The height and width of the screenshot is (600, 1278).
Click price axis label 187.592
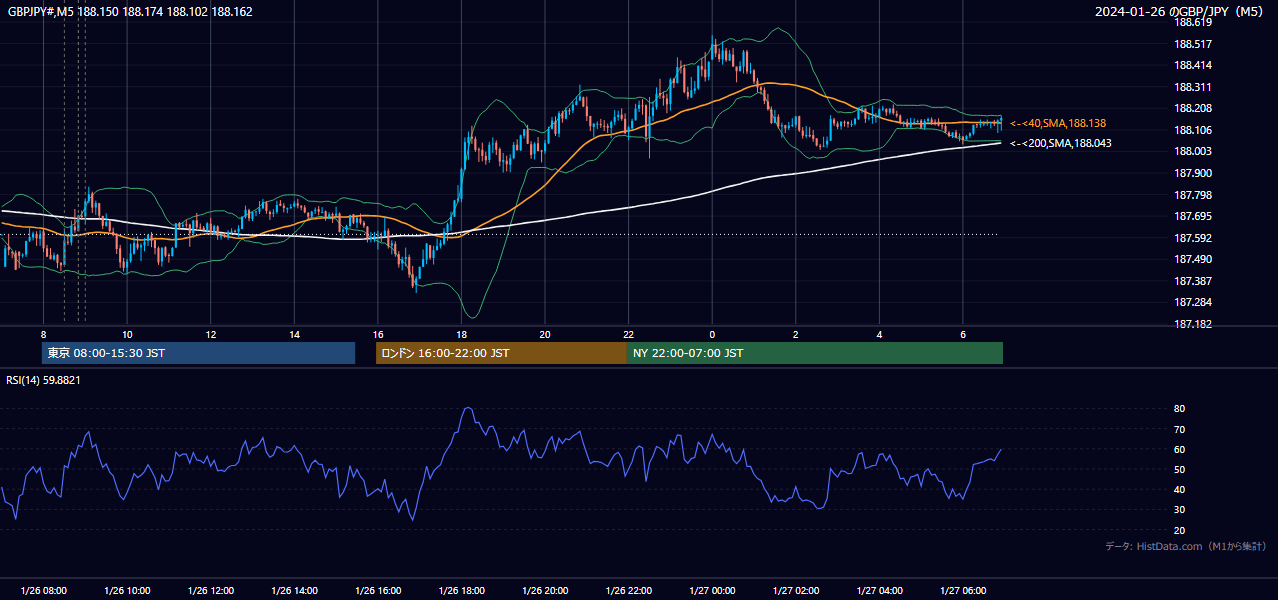pos(1192,238)
